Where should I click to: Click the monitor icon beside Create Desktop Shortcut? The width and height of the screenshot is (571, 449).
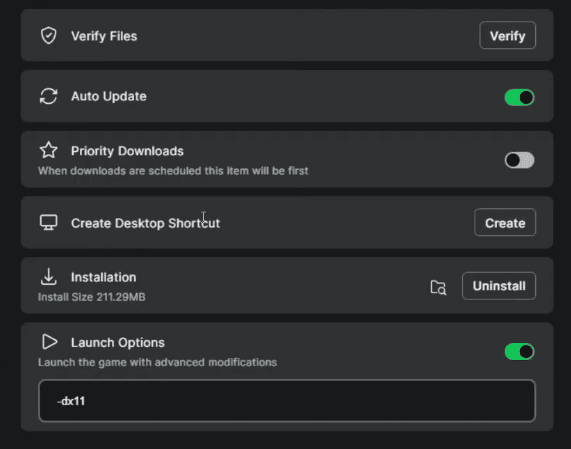(x=48, y=222)
